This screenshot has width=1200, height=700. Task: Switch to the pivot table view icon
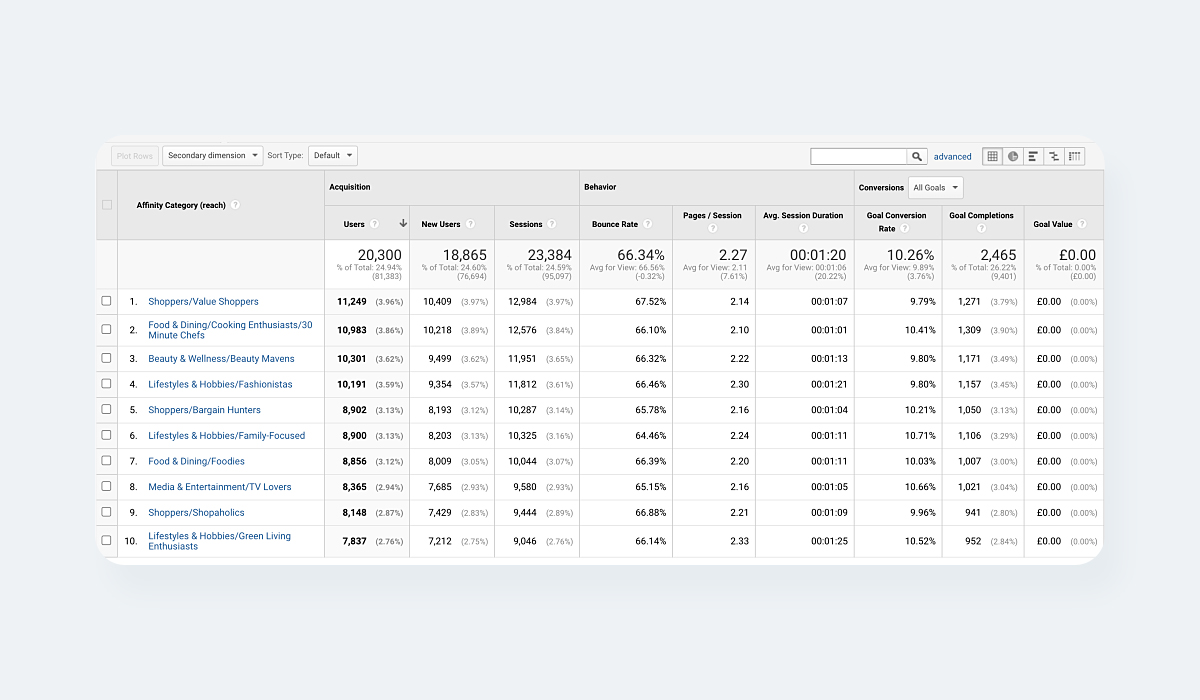[1075, 156]
